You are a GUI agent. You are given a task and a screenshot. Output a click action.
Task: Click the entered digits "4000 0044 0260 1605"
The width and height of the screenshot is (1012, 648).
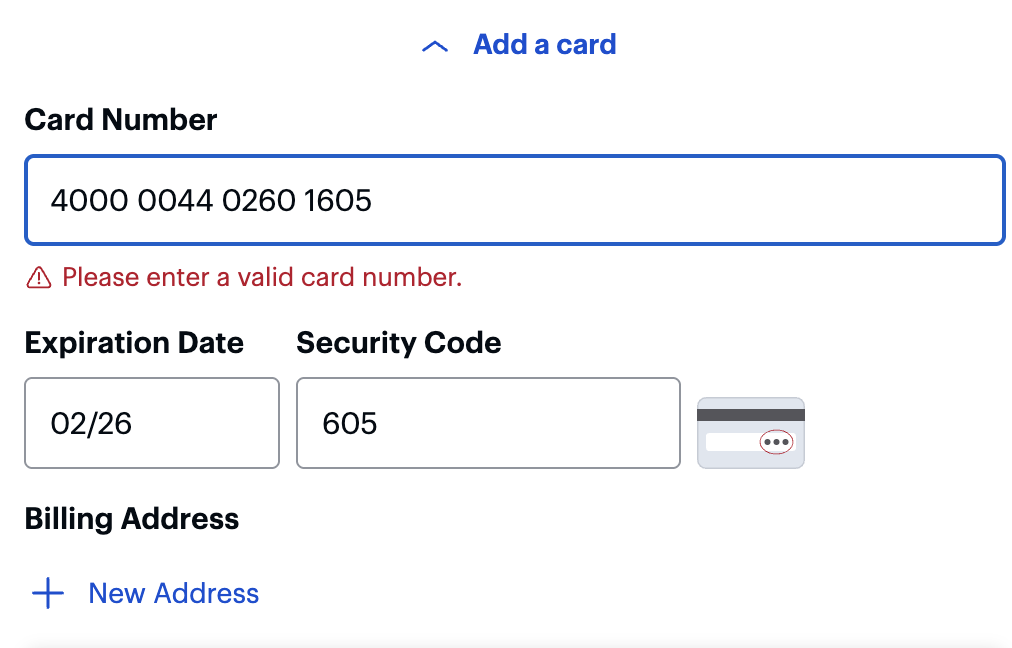point(211,201)
